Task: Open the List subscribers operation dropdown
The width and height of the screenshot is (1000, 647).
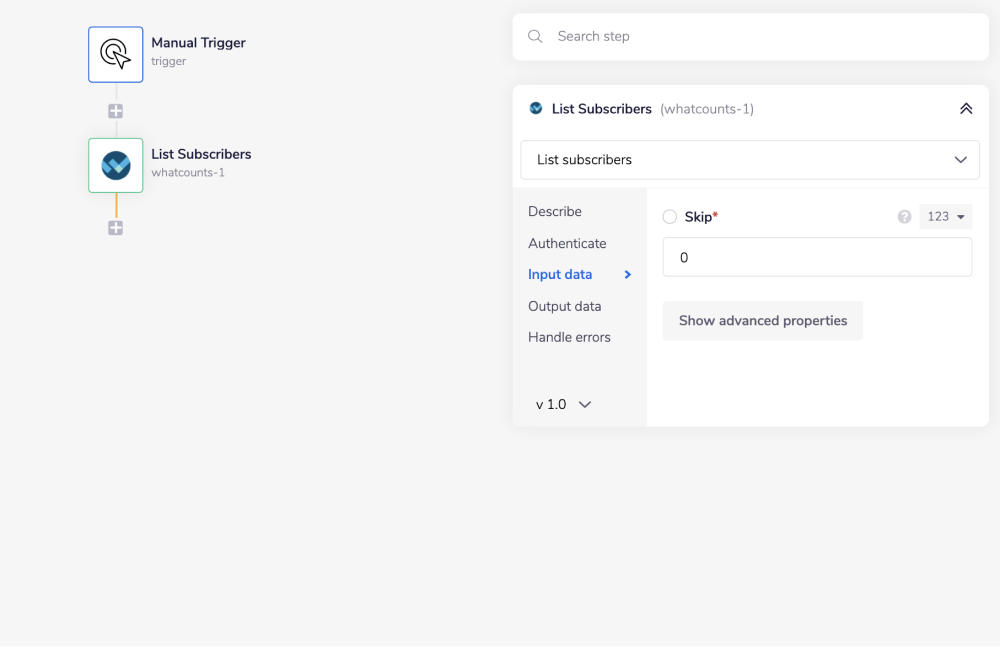Action: (750, 160)
